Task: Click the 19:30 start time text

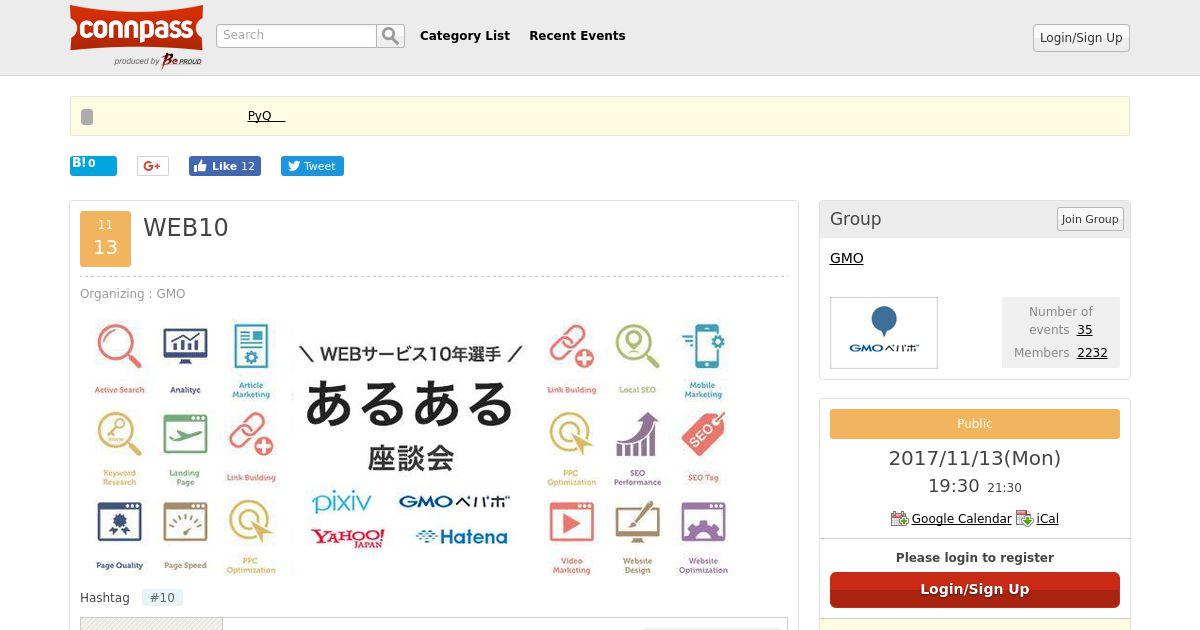Action: tap(954, 486)
